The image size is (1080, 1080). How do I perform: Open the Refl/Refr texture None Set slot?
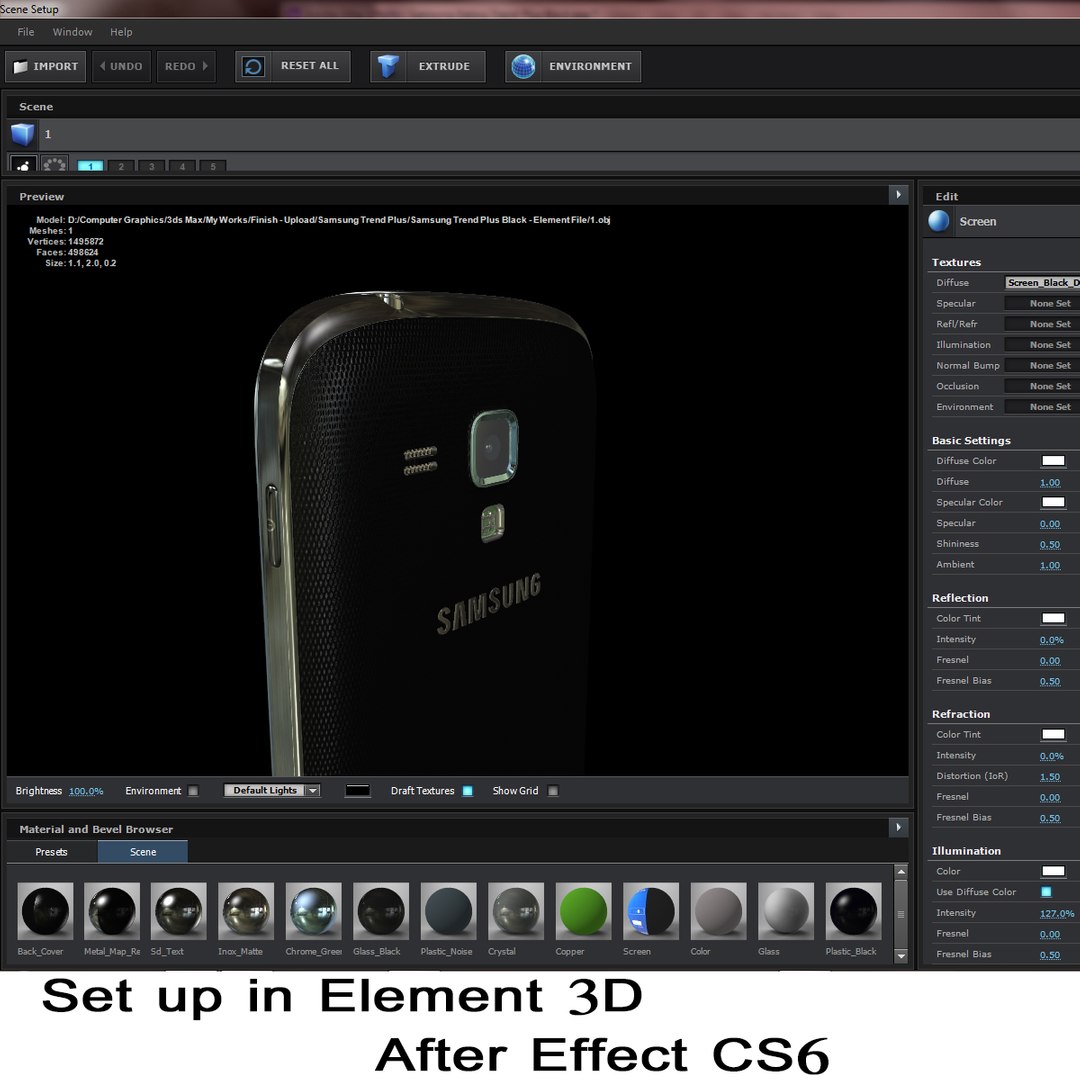(1043, 324)
